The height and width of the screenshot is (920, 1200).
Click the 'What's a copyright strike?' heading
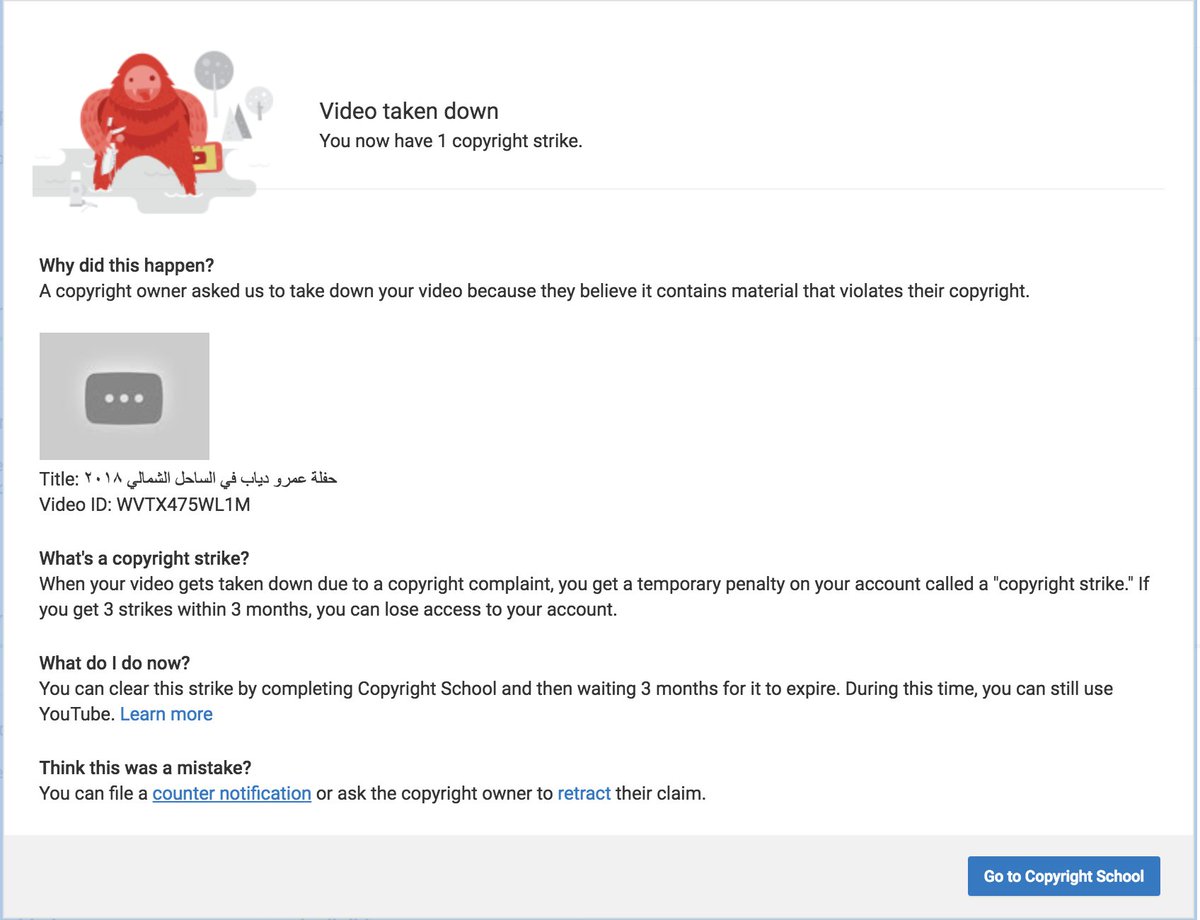point(144,558)
